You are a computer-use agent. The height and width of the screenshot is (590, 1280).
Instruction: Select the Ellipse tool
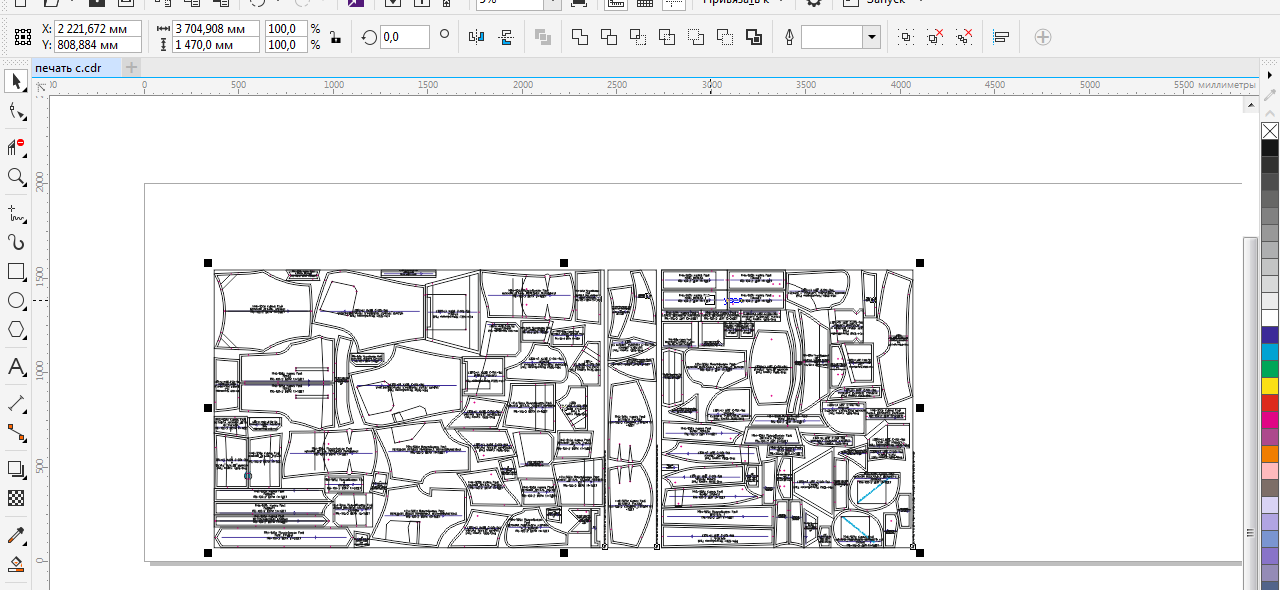[17, 301]
